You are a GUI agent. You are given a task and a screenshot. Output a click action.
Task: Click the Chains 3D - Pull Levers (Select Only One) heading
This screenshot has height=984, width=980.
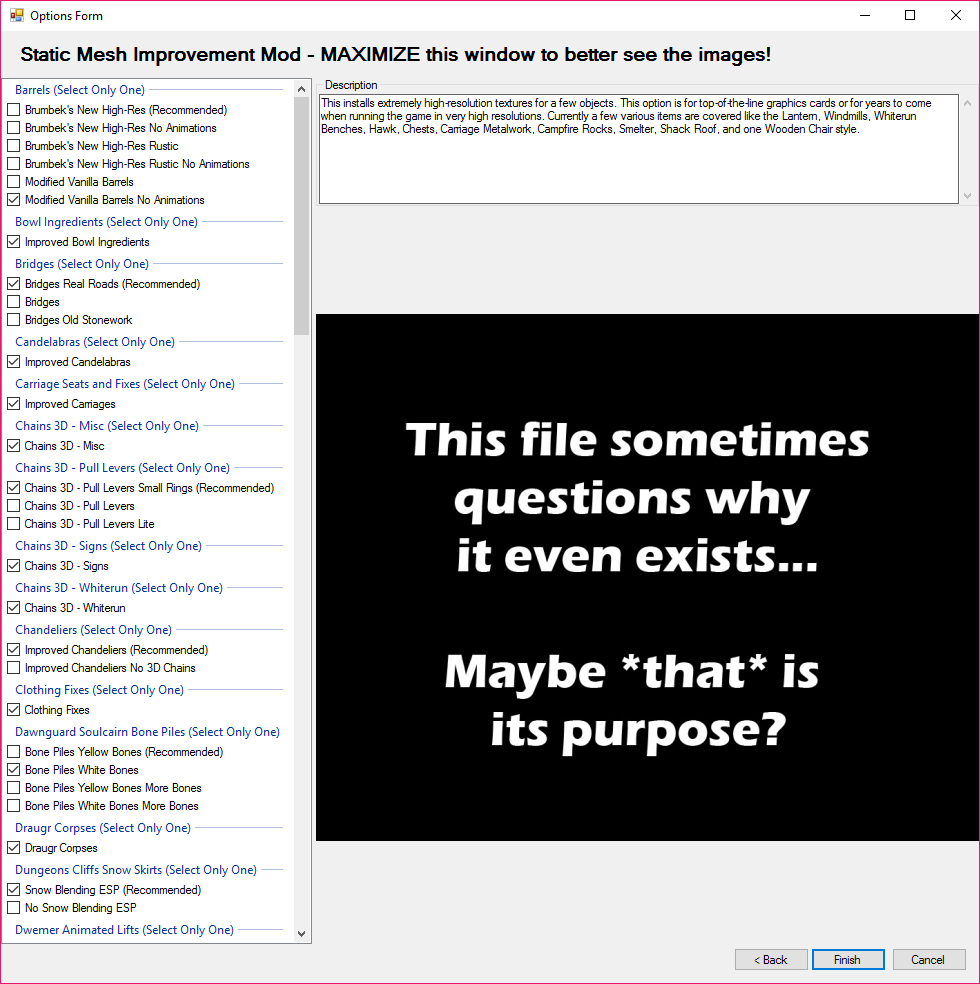(x=122, y=468)
